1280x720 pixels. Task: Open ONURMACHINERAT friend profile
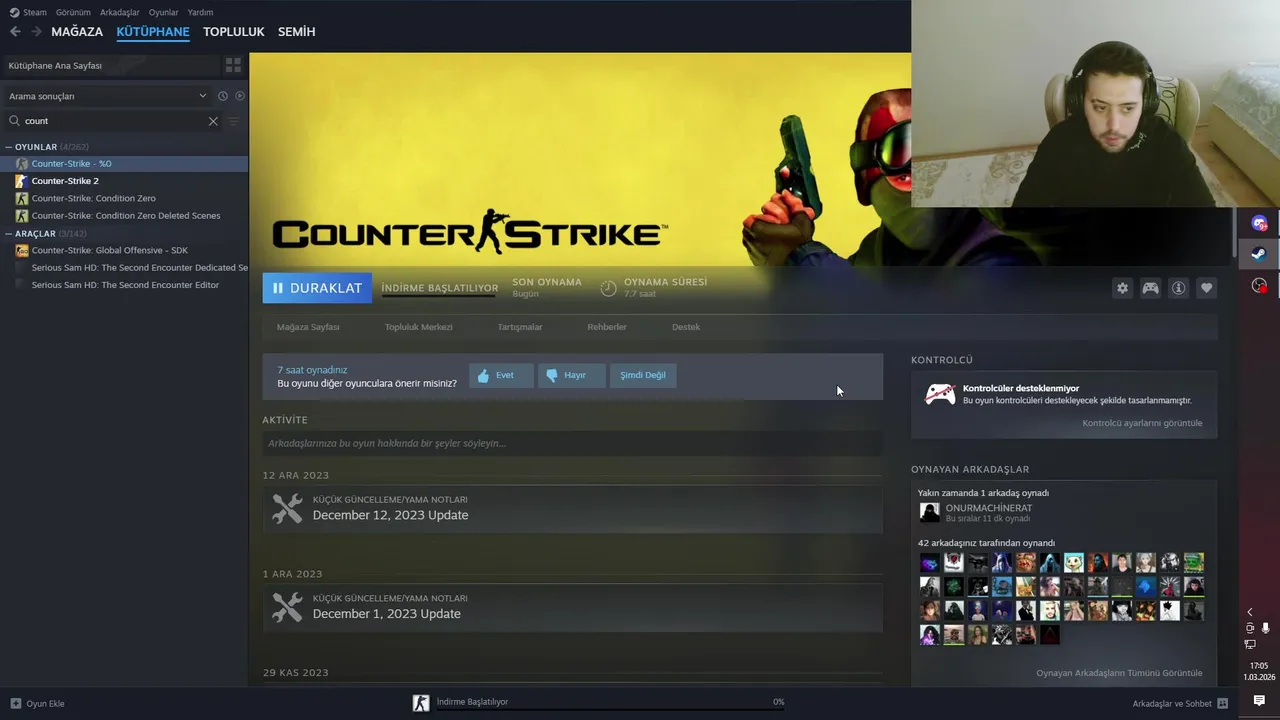point(988,508)
